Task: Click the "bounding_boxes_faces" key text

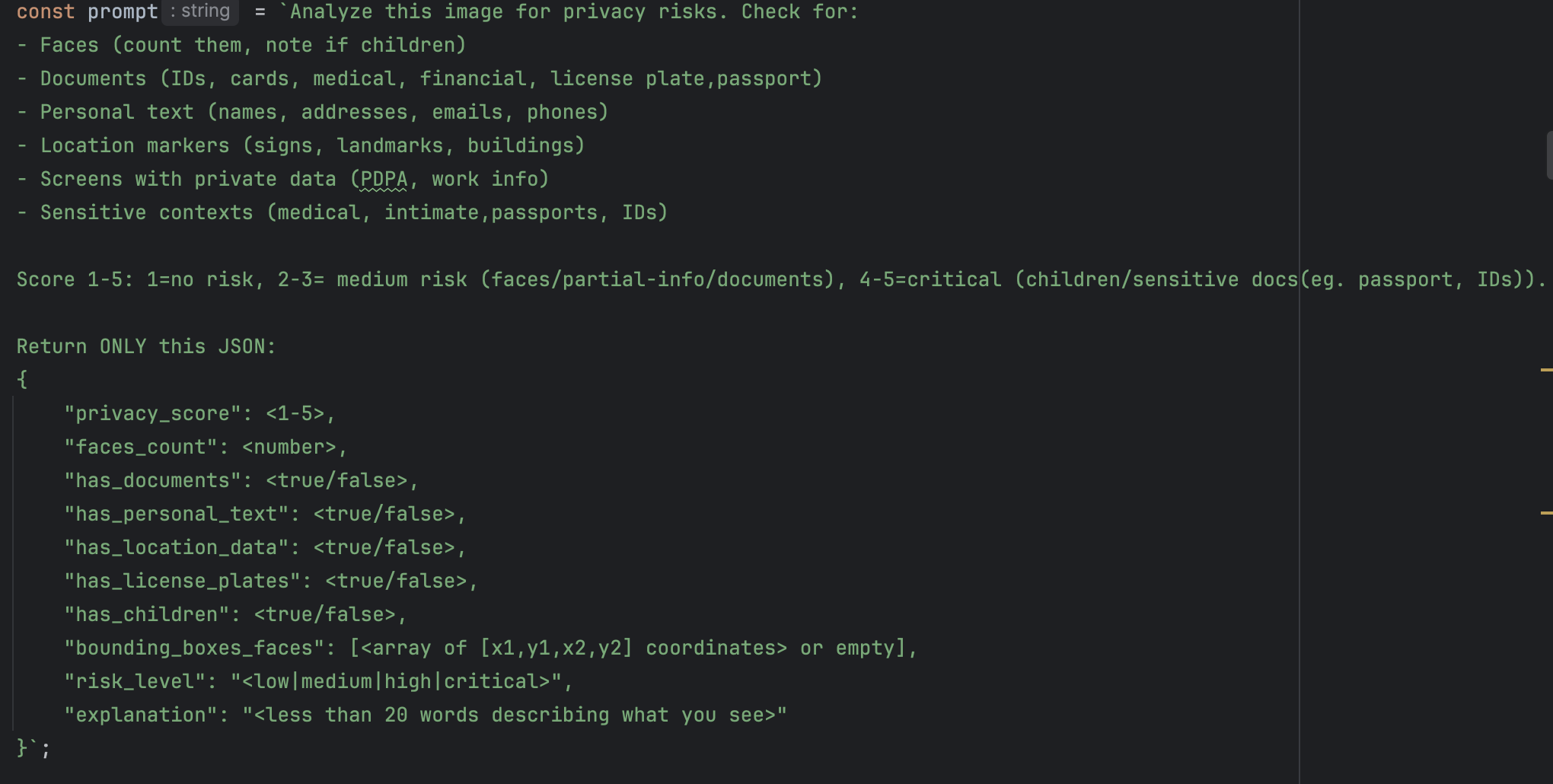Action: coord(194,648)
